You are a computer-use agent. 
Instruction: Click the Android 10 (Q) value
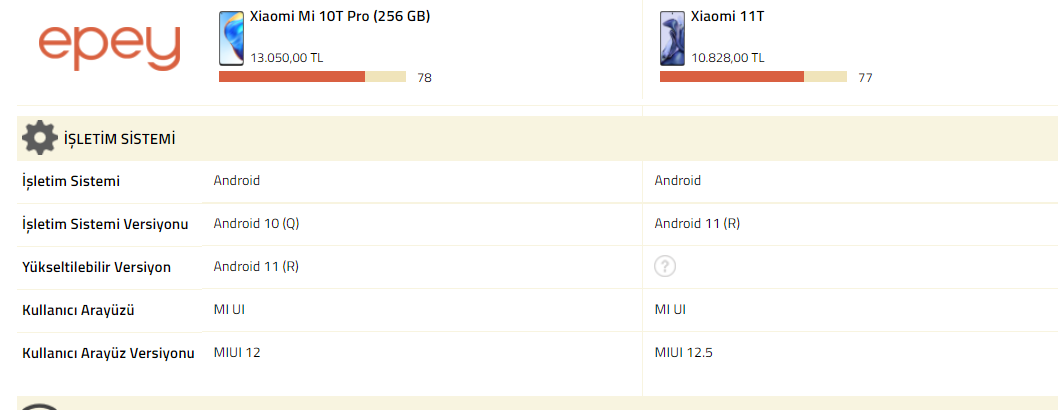256,224
